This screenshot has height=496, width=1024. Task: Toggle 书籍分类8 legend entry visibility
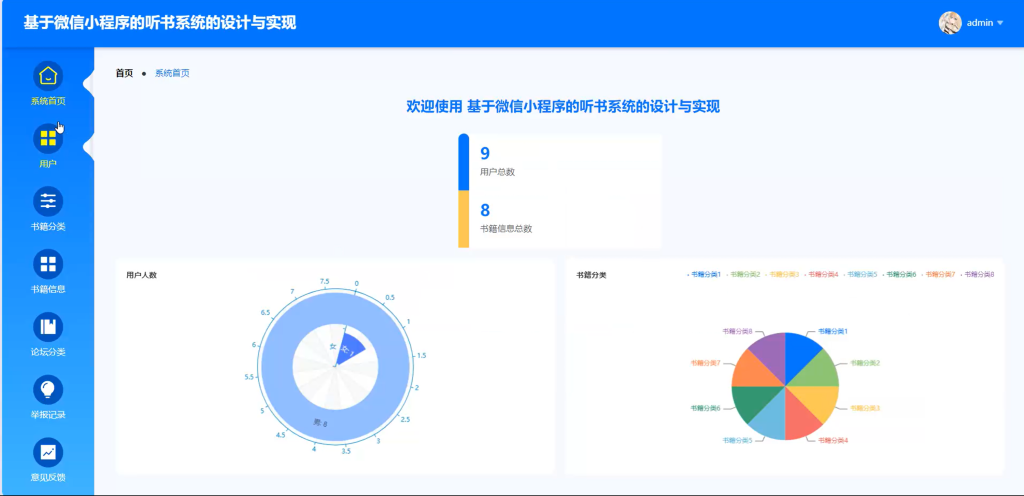pyautogui.click(x=977, y=275)
